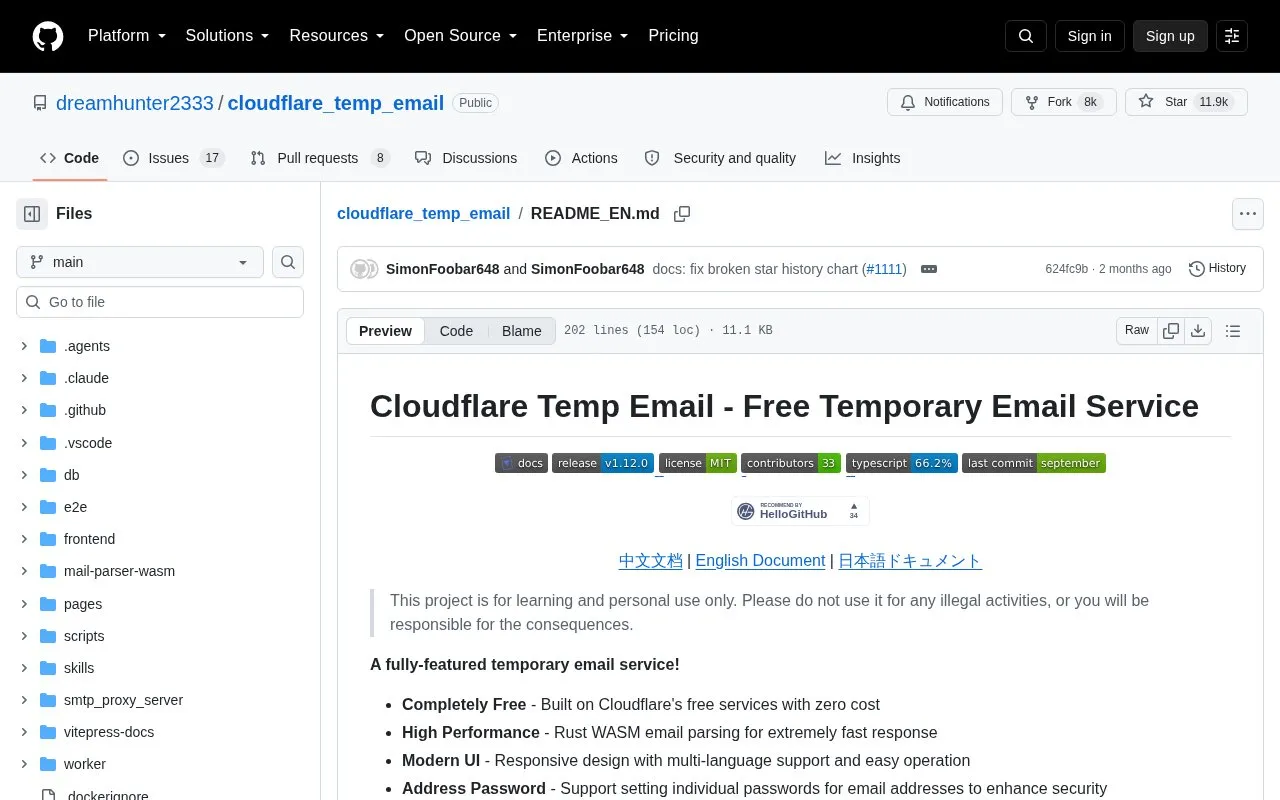
Task: Open the English Document link
Action: click(x=760, y=560)
